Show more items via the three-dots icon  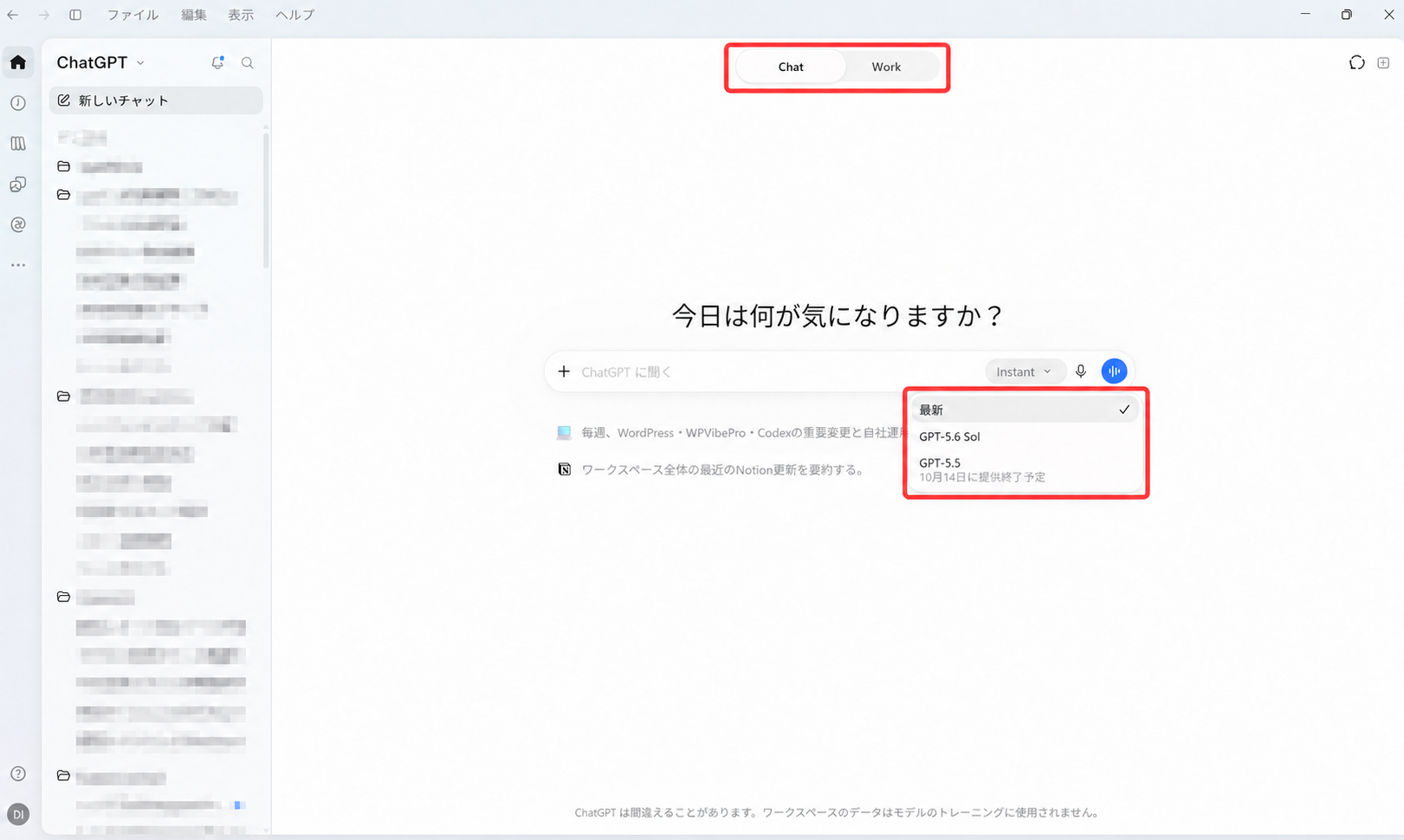click(18, 265)
